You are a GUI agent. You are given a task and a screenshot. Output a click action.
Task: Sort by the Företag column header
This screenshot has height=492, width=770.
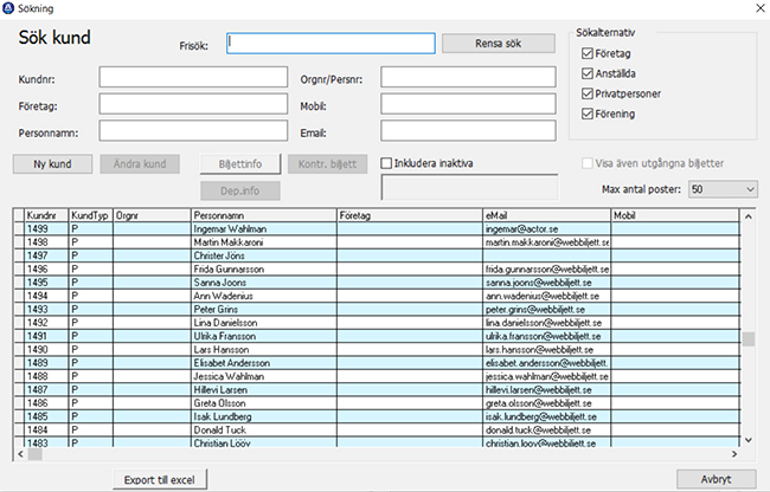pos(410,216)
